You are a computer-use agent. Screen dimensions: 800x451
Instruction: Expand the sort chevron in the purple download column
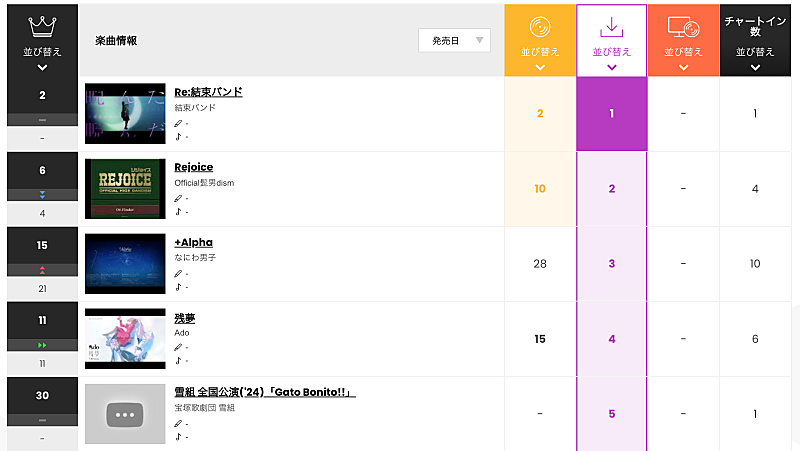coord(612,68)
